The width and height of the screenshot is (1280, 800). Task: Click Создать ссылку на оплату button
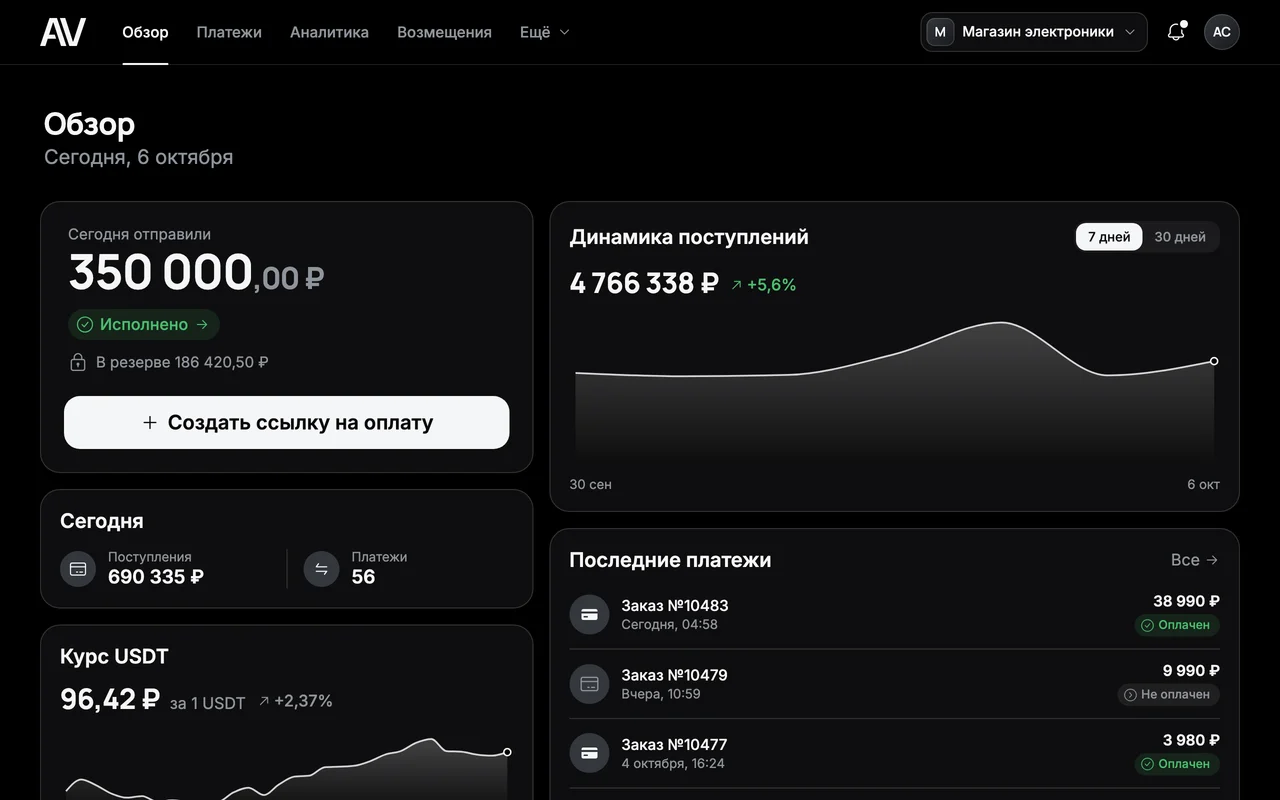point(287,422)
